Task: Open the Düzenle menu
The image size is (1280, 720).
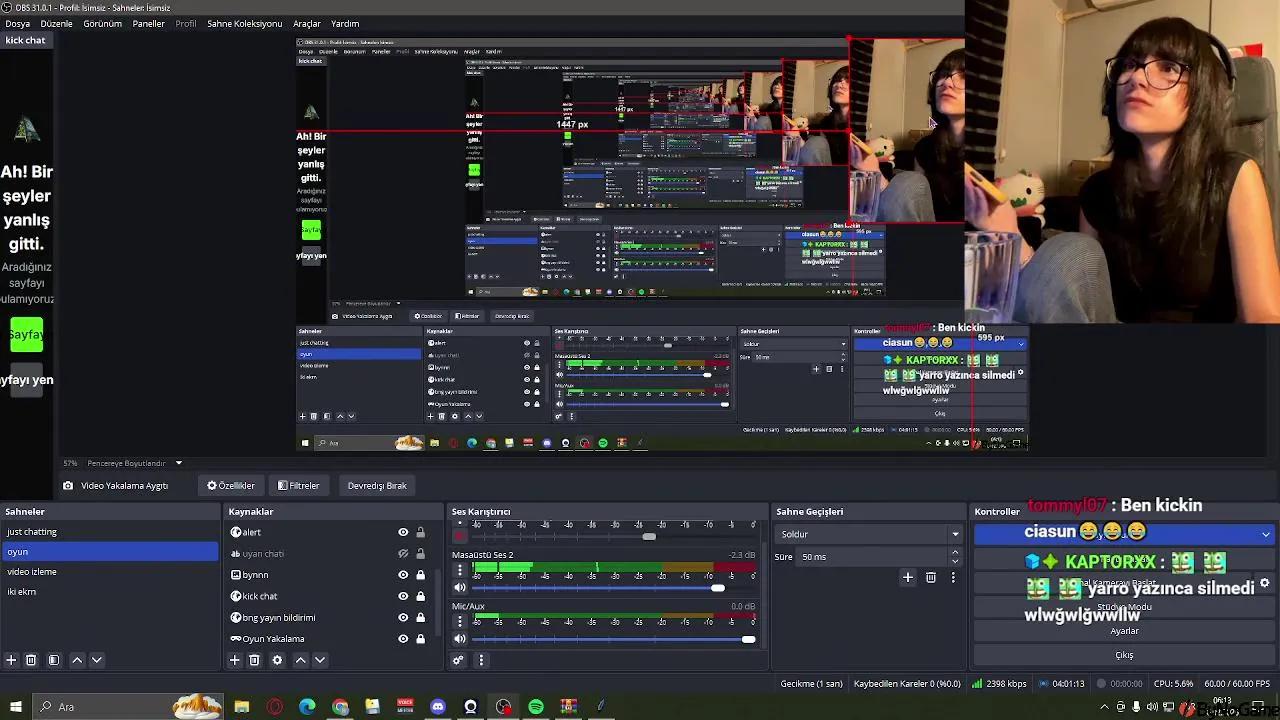Action: (56, 23)
